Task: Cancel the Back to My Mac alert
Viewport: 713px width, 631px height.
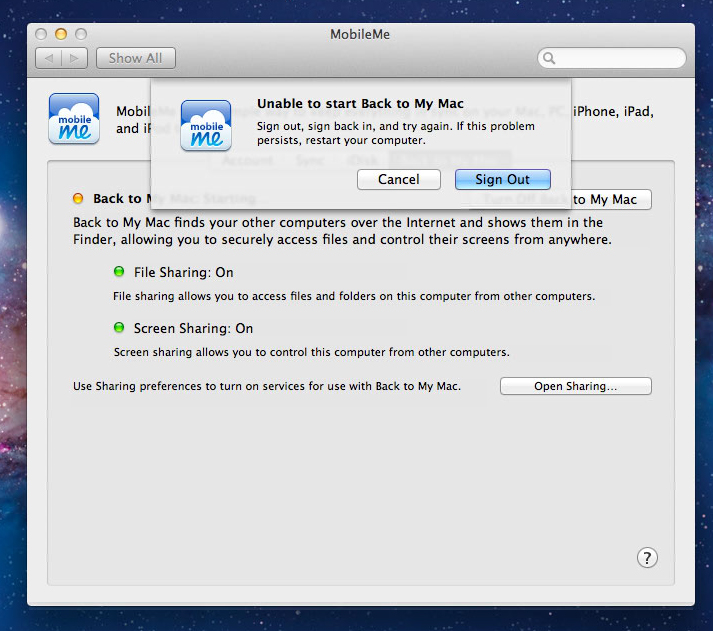Action: tap(399, 179)
